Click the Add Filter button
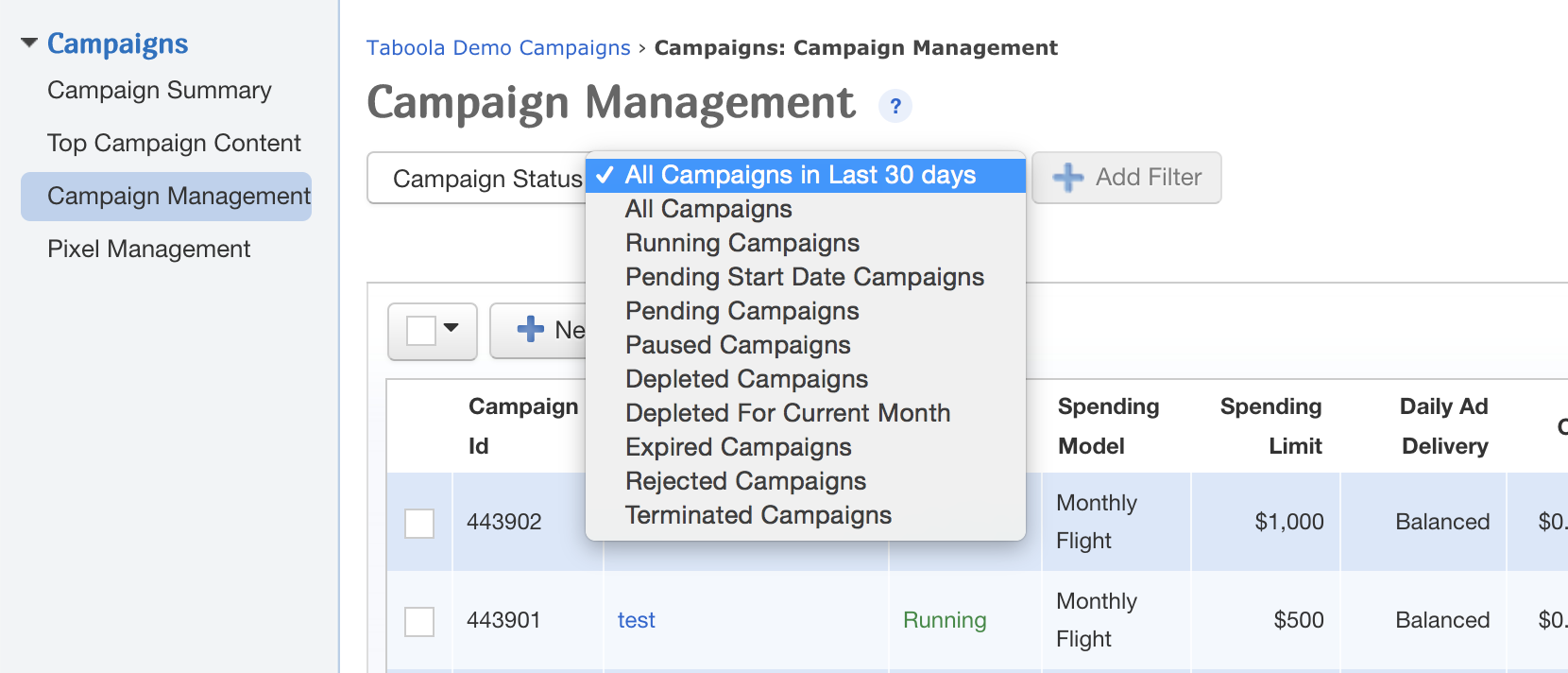 coord(1126,178)
